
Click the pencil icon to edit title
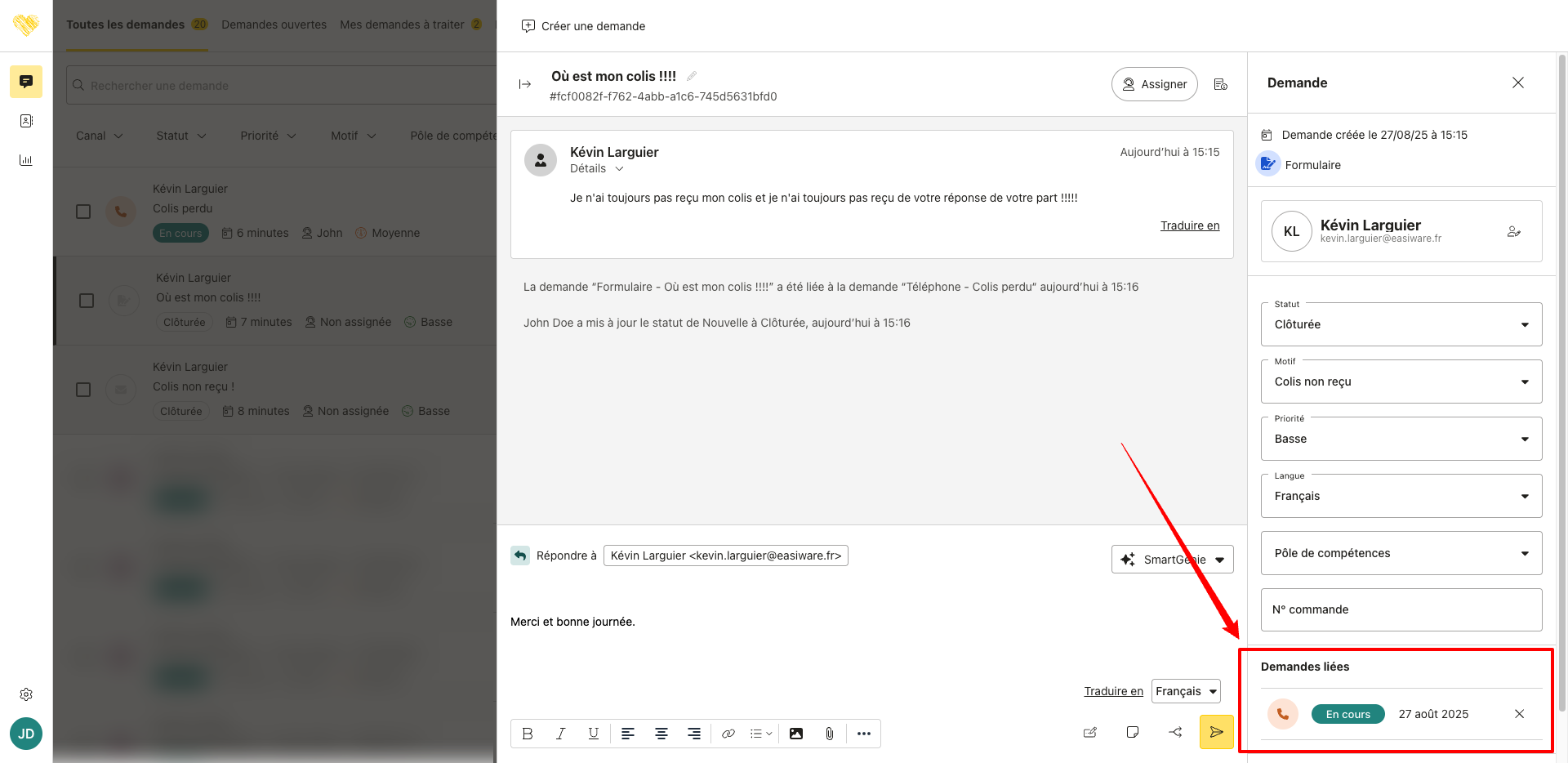pos(692,76)
